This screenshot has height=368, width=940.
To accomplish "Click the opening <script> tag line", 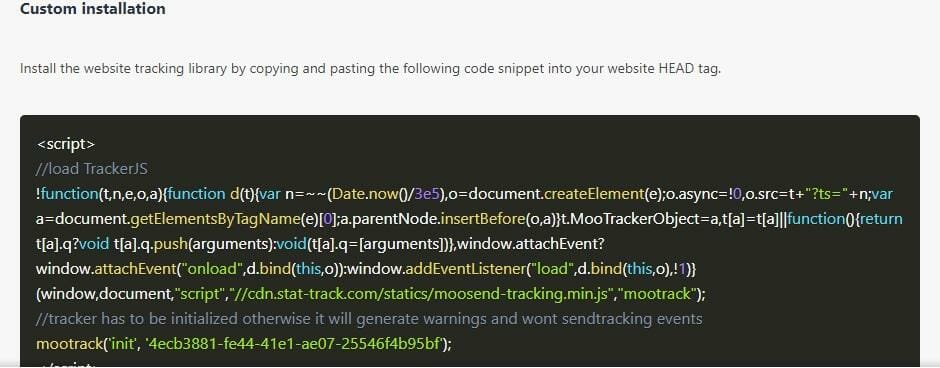I will (x=66, y=144).
